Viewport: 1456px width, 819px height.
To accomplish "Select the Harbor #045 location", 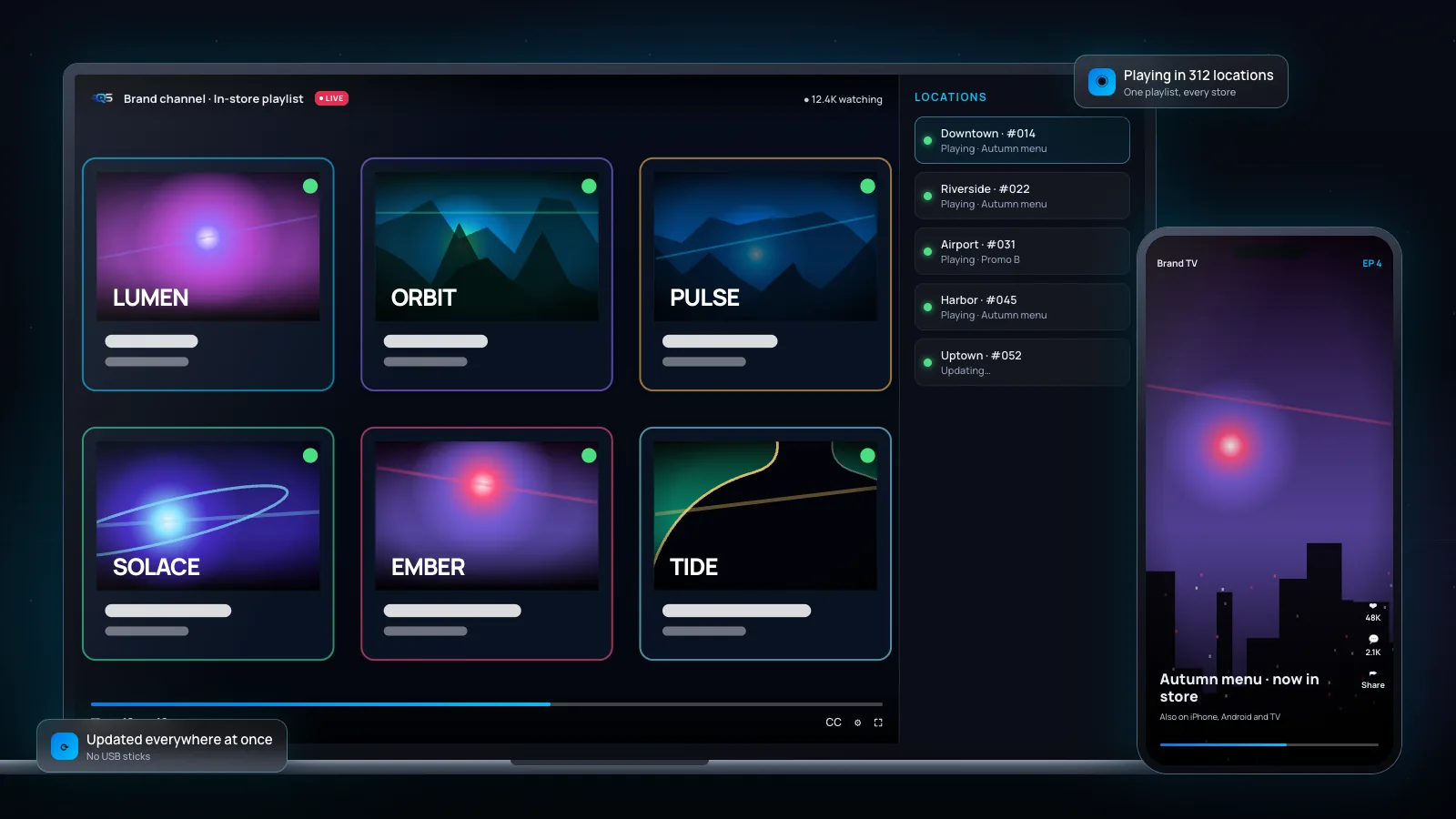I will click(x=1022, y=307).
